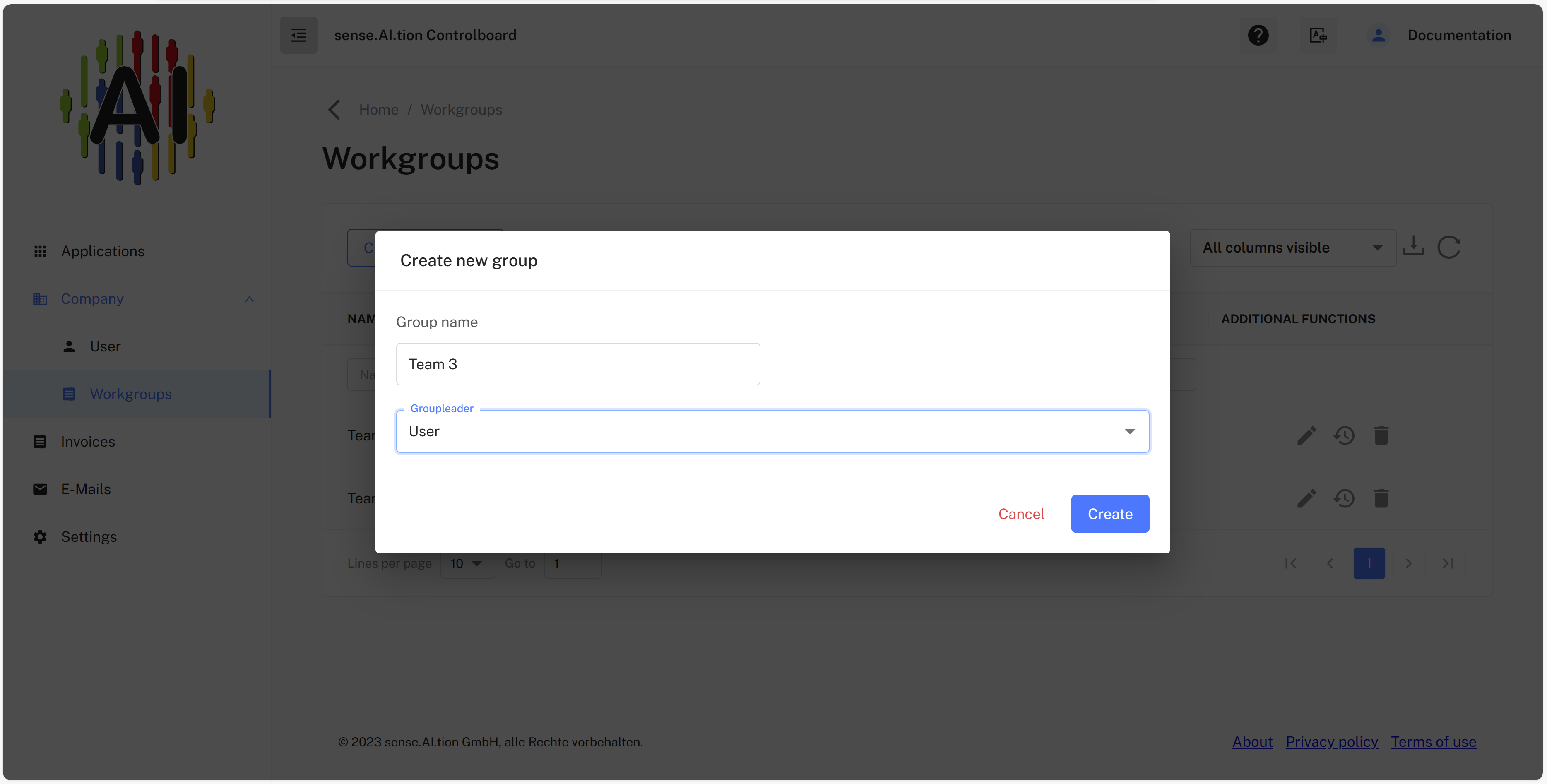Cancel the Create new group dialog
The image size is (1547, 784).
[1021, 514]
